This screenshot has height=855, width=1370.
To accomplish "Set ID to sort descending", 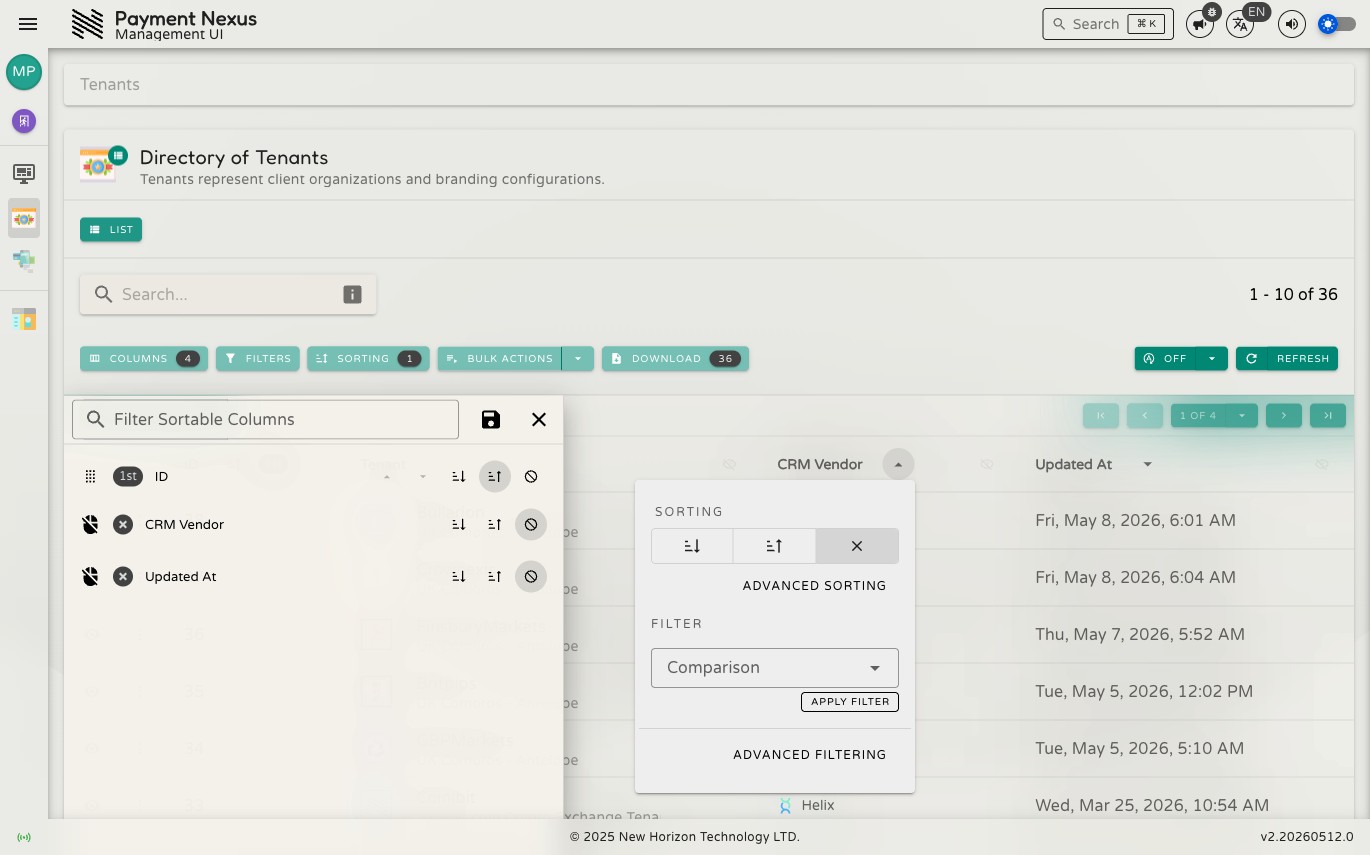I will tap(459, 477).
